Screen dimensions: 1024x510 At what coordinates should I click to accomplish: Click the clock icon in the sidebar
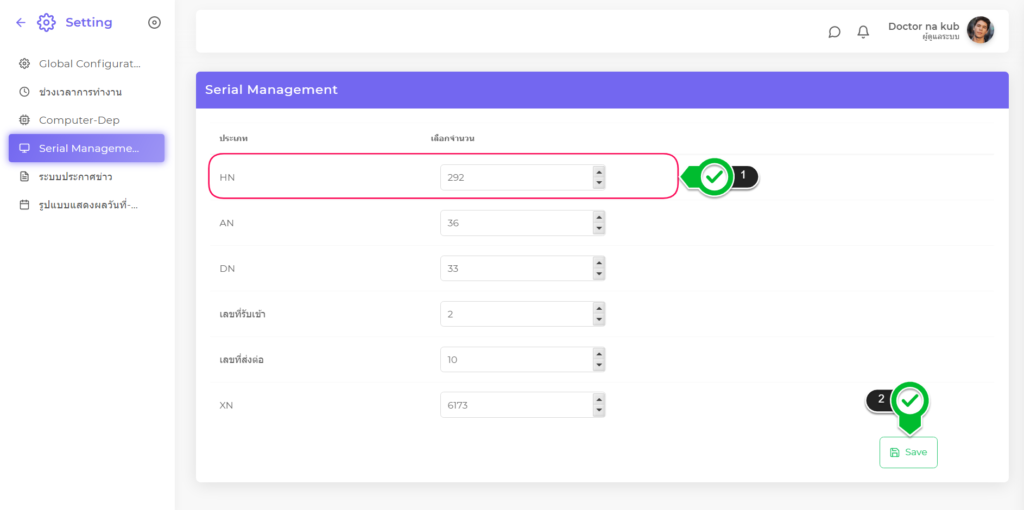pyautogui.click(x=25, y=92)
